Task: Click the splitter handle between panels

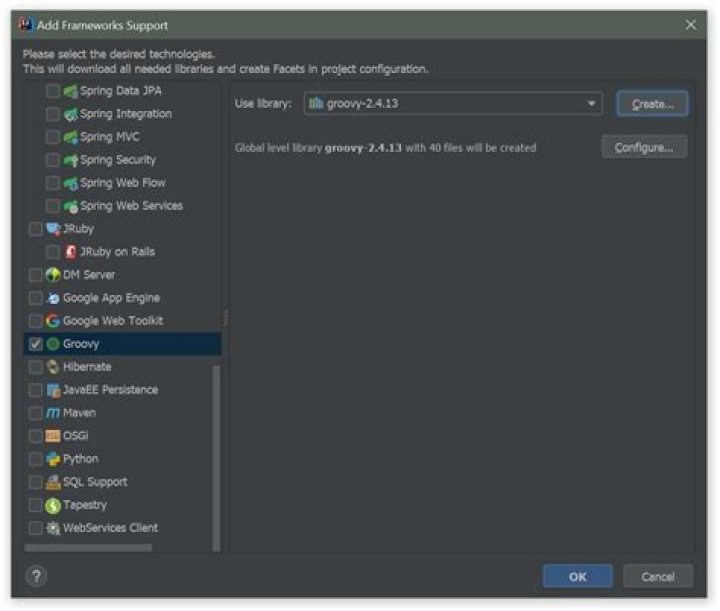Action: pos(225,318)
